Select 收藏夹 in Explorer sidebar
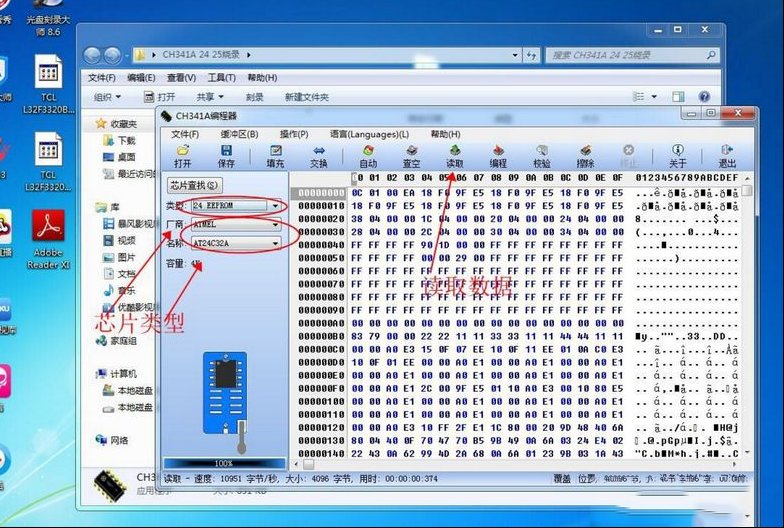This screenshot has height=528, width=784. [117, 124]
